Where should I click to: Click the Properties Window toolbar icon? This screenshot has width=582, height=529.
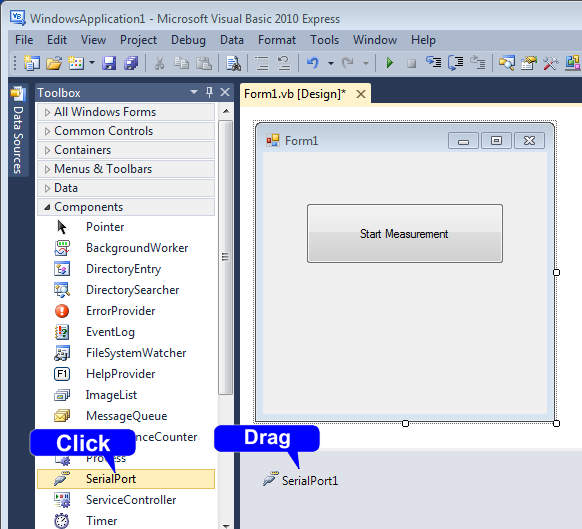point(529,63)
